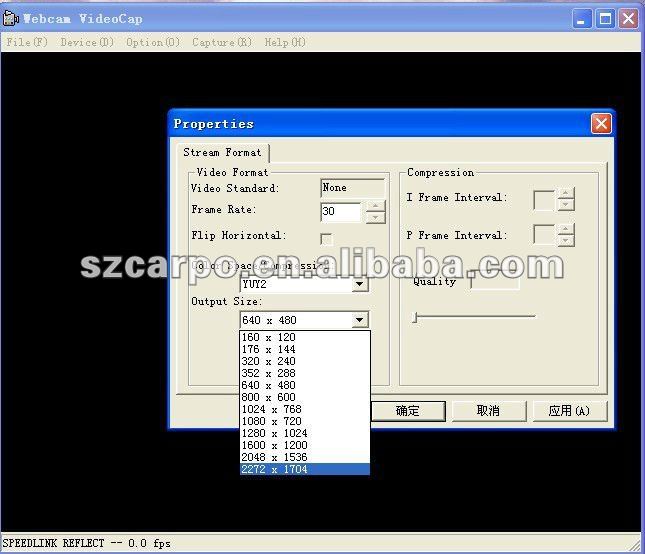Increase I Frame Interval with up arrow

(x=566, y=194)
